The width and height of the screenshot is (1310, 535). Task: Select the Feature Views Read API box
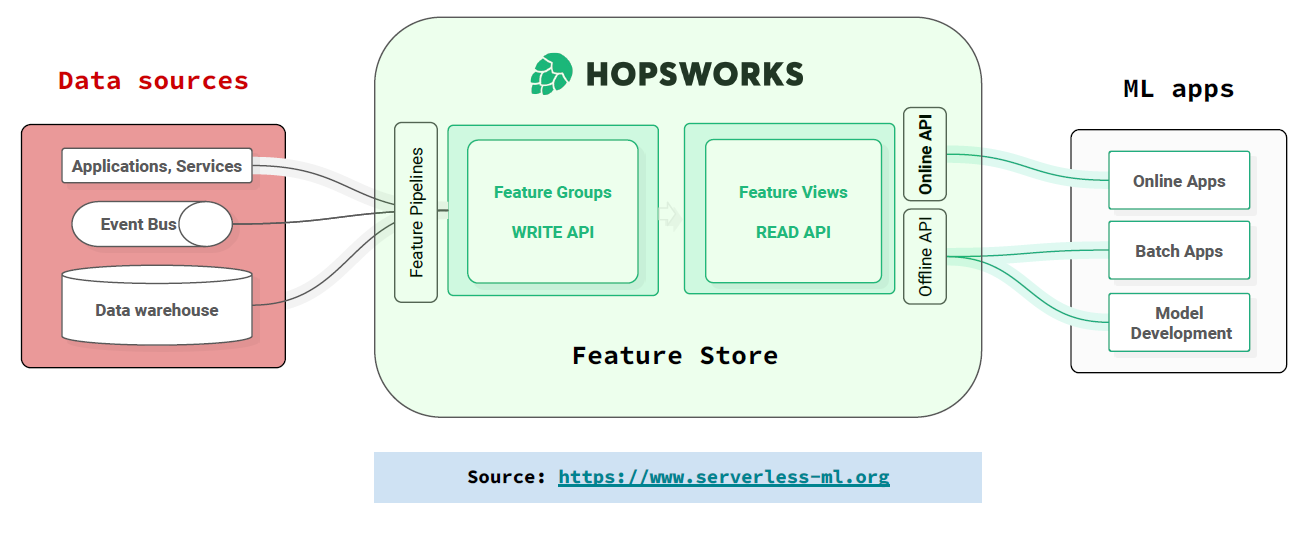click(793, 211)
